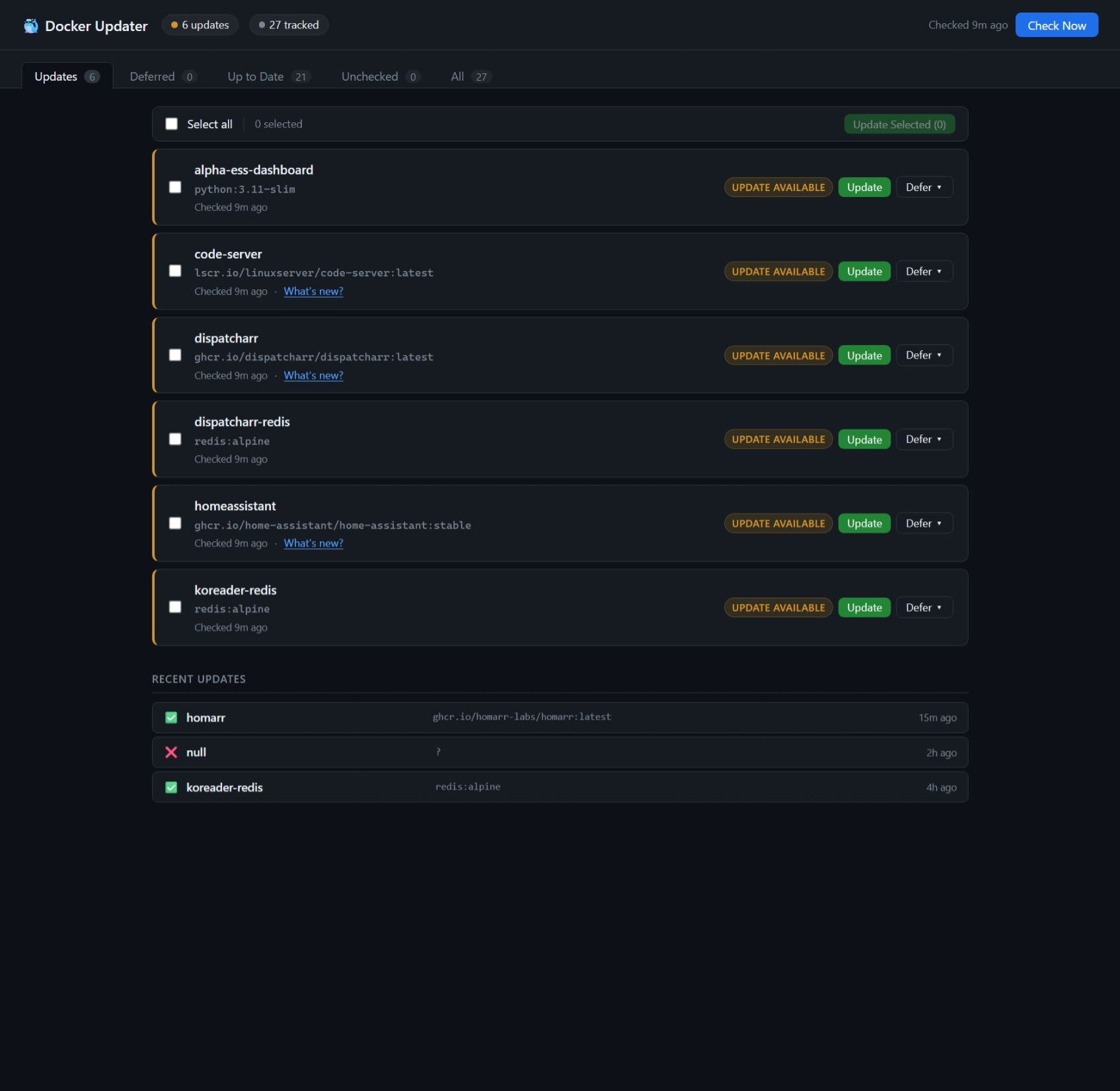The height and width of the screenshot is (1091, 1120).
Task: Click ghcr.io/homarr-labs/homarr:latest text
Action: [x=522, y=717]
